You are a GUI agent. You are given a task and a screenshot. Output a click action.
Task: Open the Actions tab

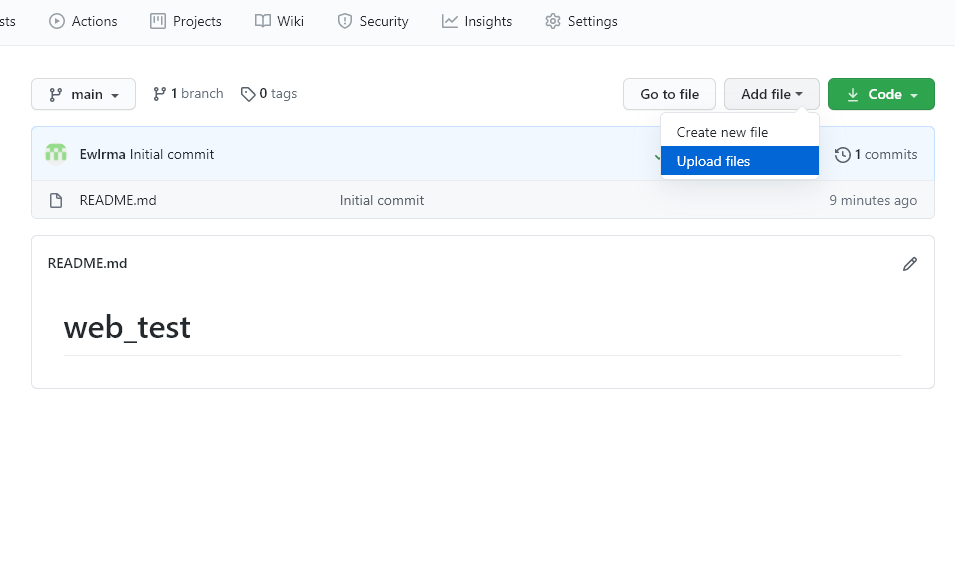click(x=83, y=21)
